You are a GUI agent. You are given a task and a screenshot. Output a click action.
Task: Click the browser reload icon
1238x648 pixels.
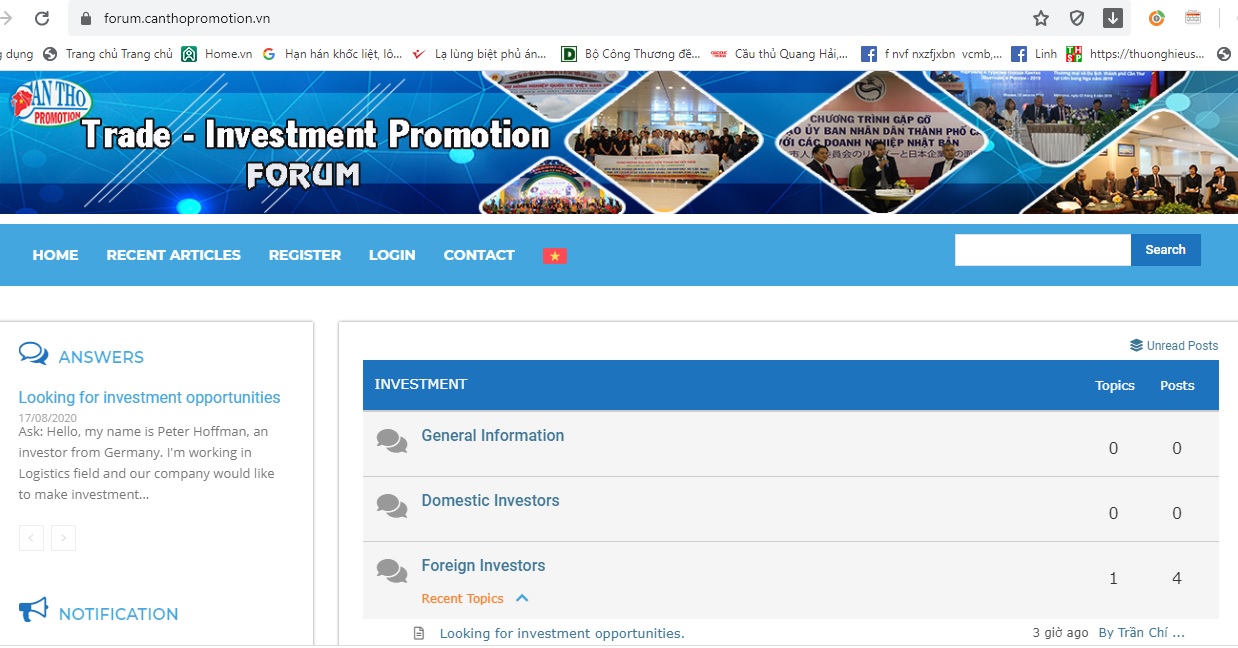42,18
